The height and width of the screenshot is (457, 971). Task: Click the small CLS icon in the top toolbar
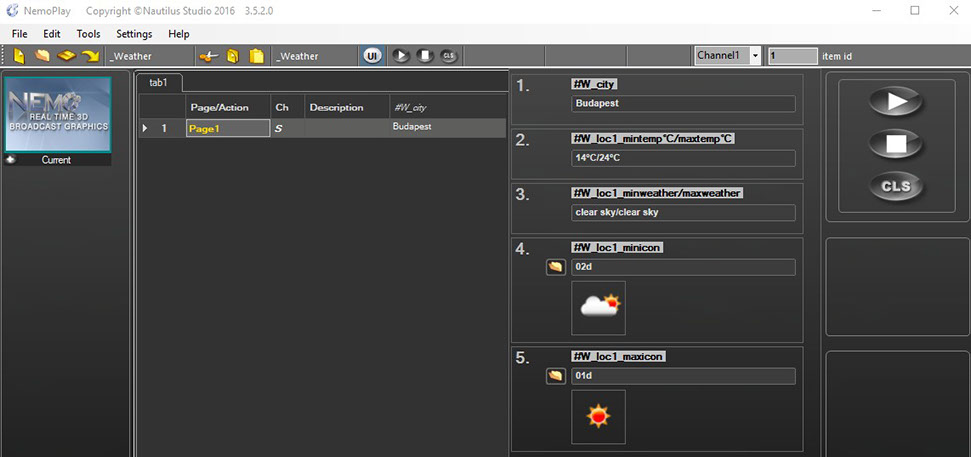tap(448, 56)
